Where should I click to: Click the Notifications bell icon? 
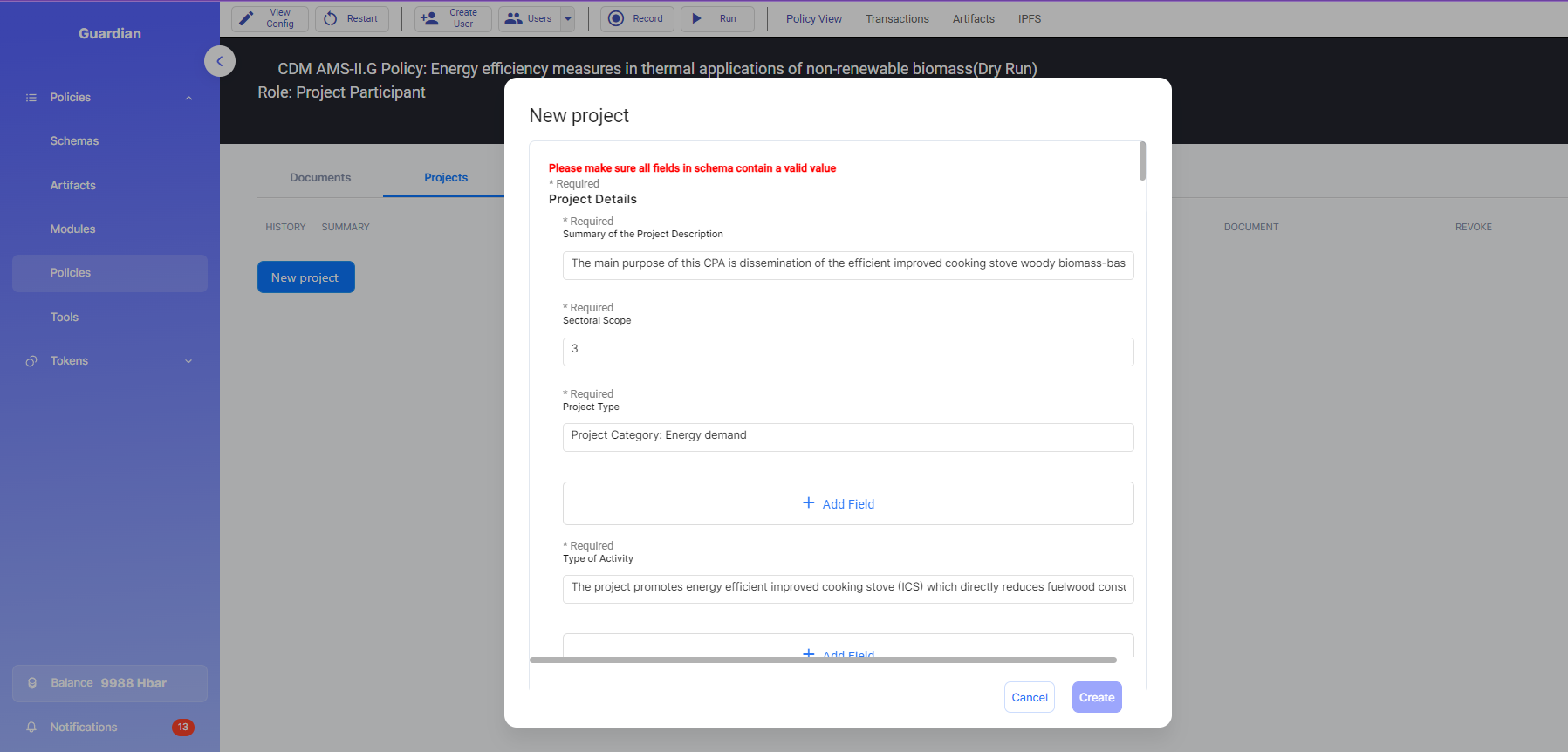point(31,727)
